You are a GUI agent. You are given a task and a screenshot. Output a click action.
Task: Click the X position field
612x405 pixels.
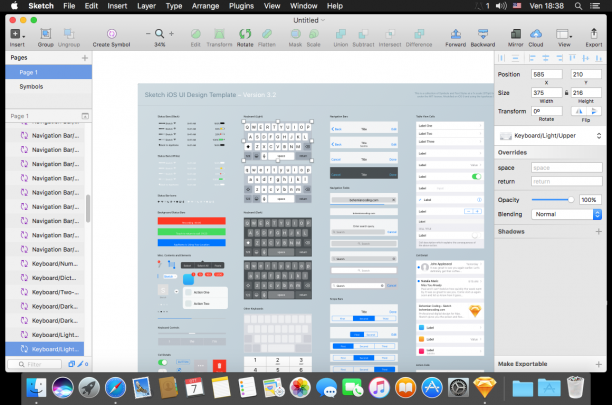[x=546, y=74]
